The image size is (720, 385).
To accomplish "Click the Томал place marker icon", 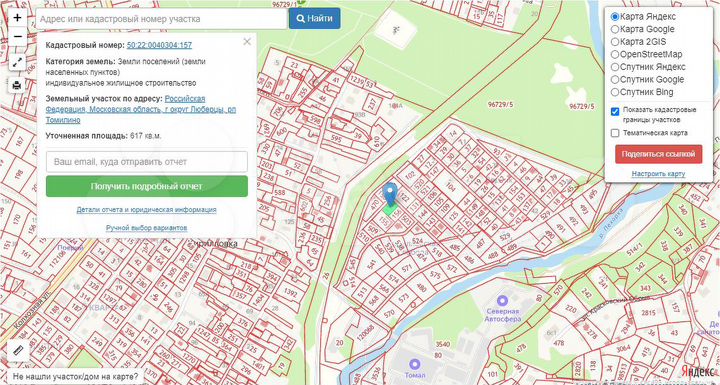I will click(x=415, y=364).
